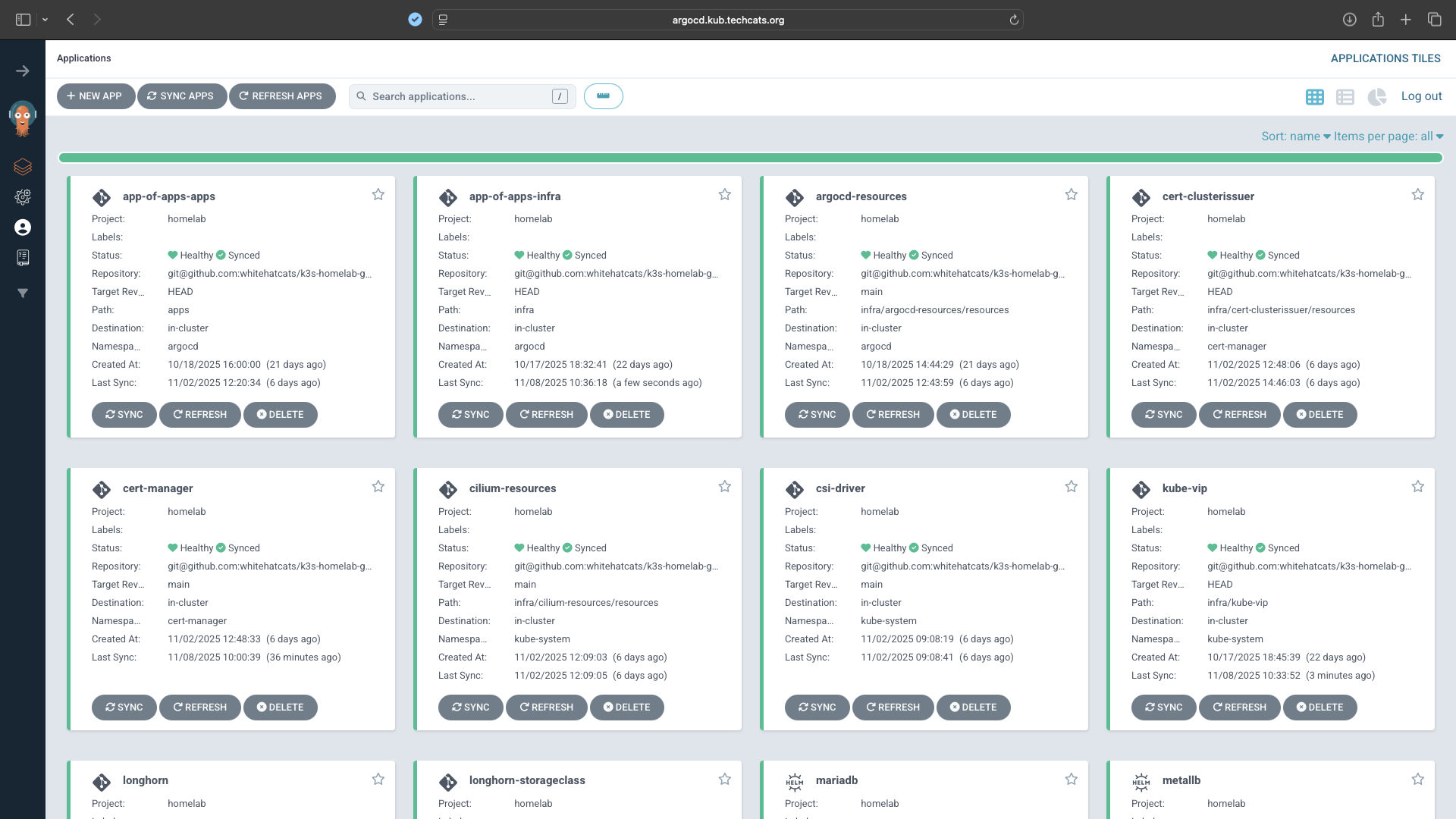This screenshot has width=1456, height=819.
Task: Toggle the favorite star on cert-clusterissuer
Action: point(1418,194)
